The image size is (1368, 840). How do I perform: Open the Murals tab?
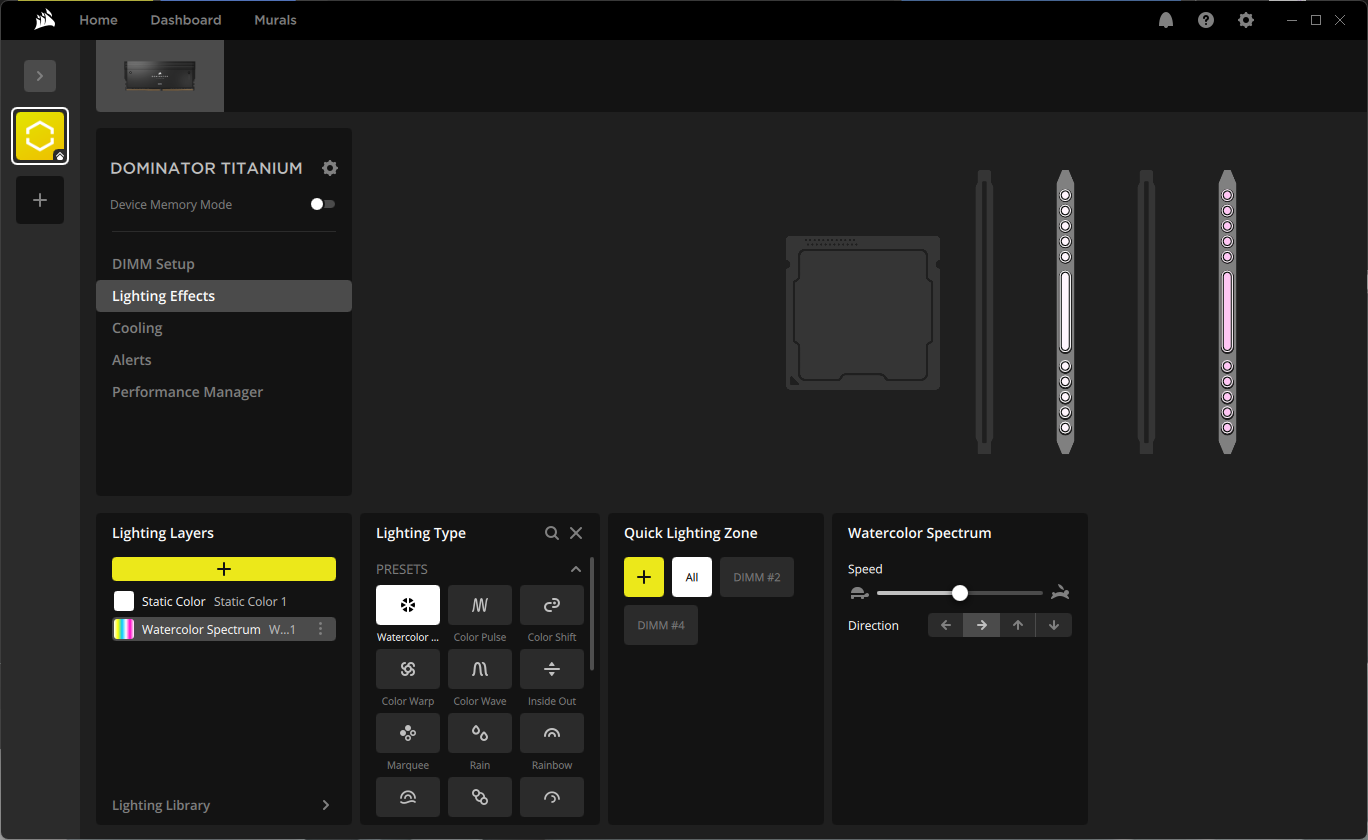(x=275, y=20)
